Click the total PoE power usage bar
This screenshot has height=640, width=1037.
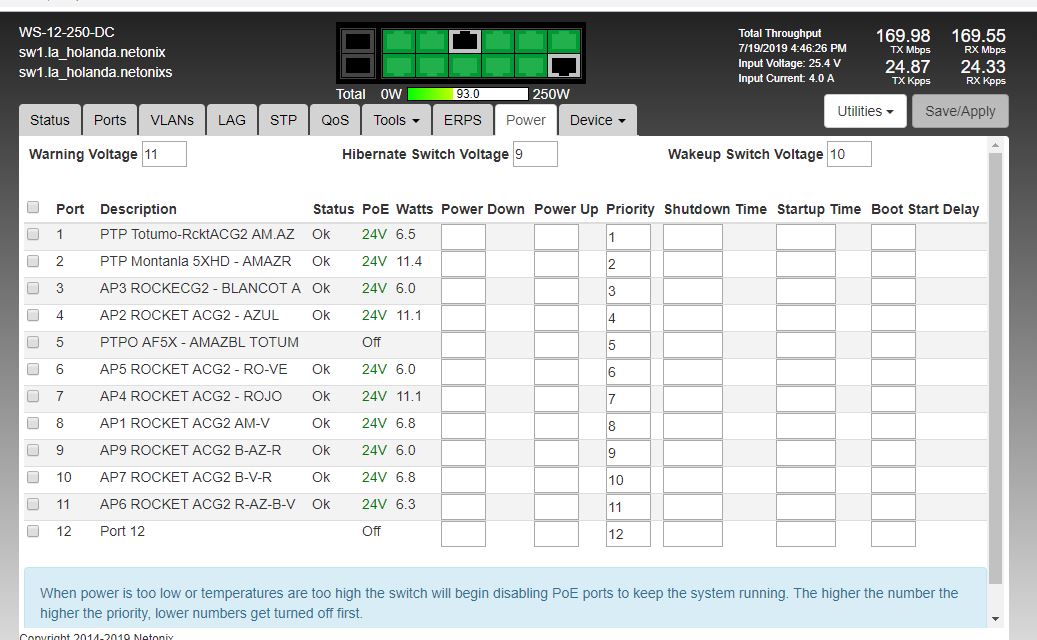click(x=467, y=94)
